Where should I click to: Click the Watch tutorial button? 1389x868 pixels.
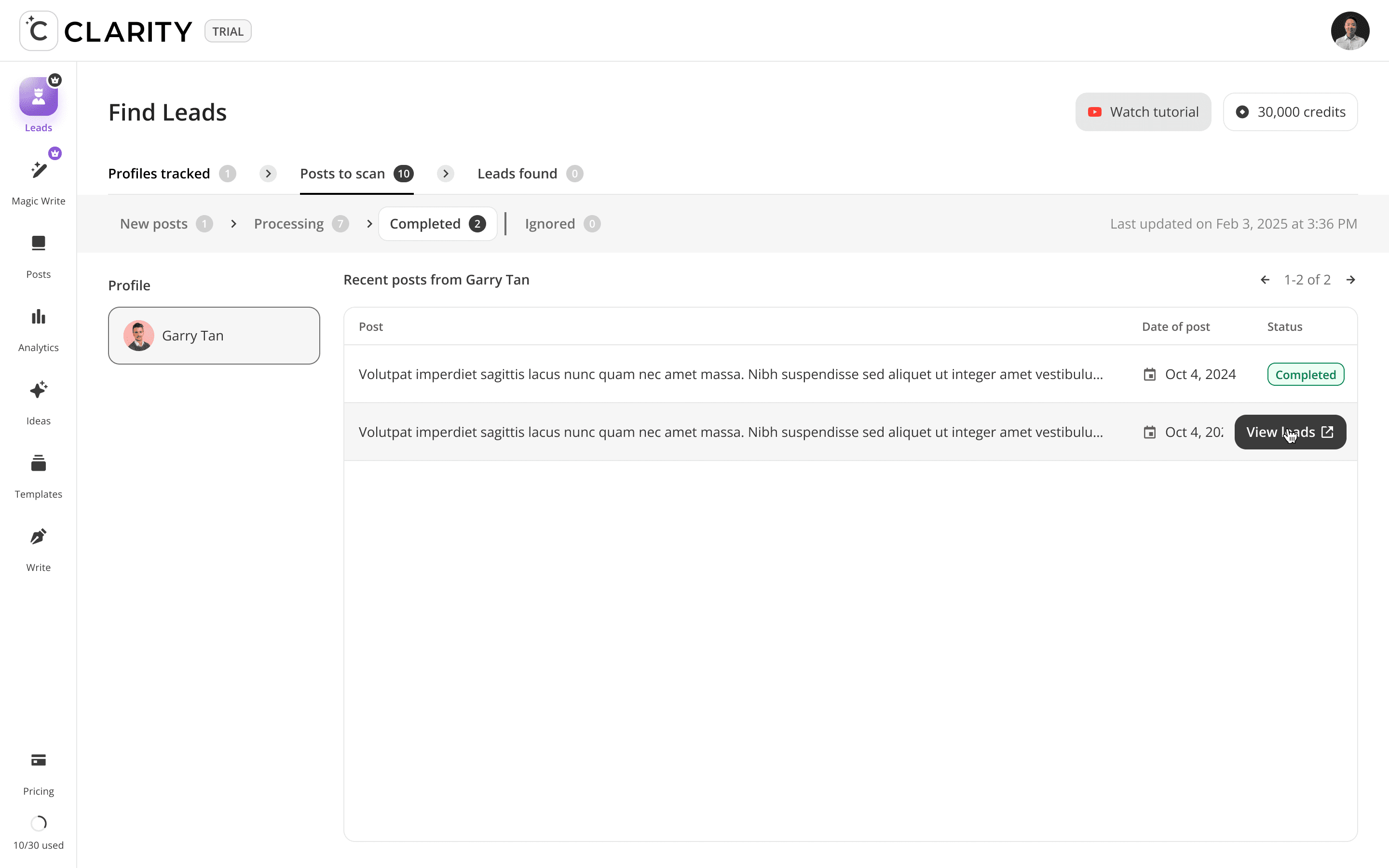[x=1143, y=112]
